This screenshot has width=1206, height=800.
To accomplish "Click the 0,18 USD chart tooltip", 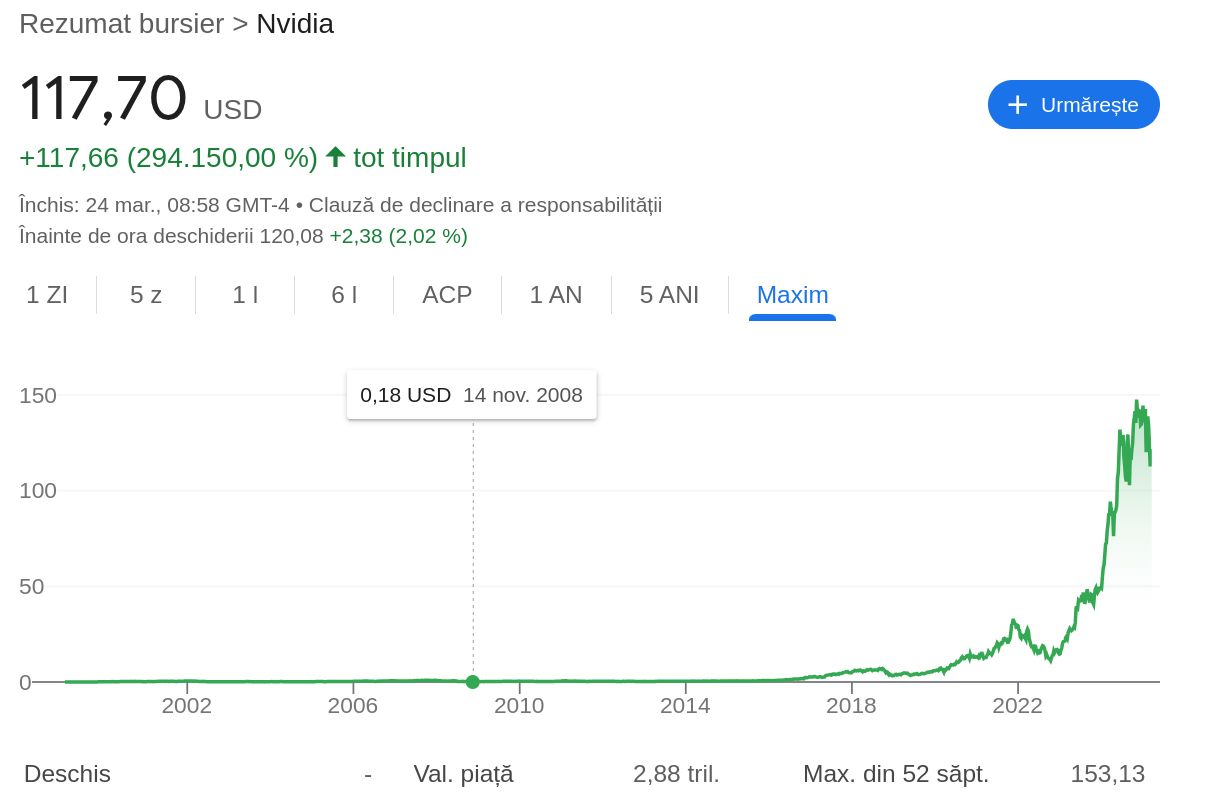I will click(x=471, y=395).
